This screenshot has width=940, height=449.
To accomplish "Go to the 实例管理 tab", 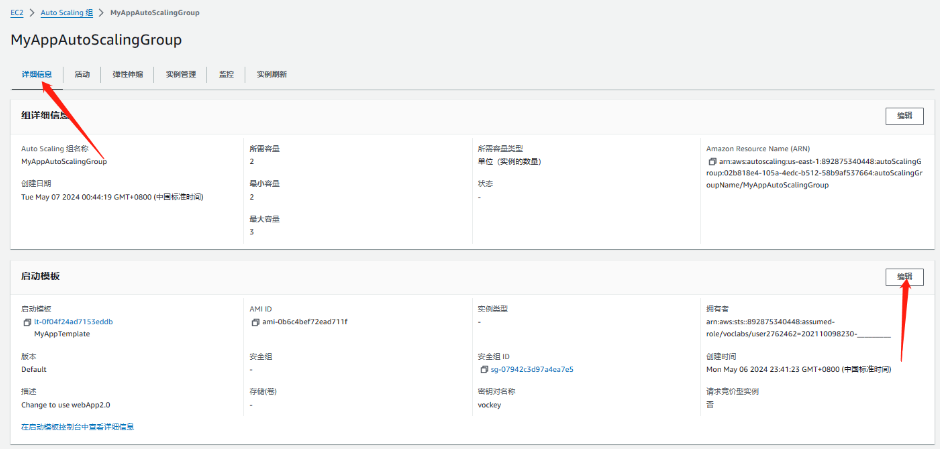I will 180,75.
